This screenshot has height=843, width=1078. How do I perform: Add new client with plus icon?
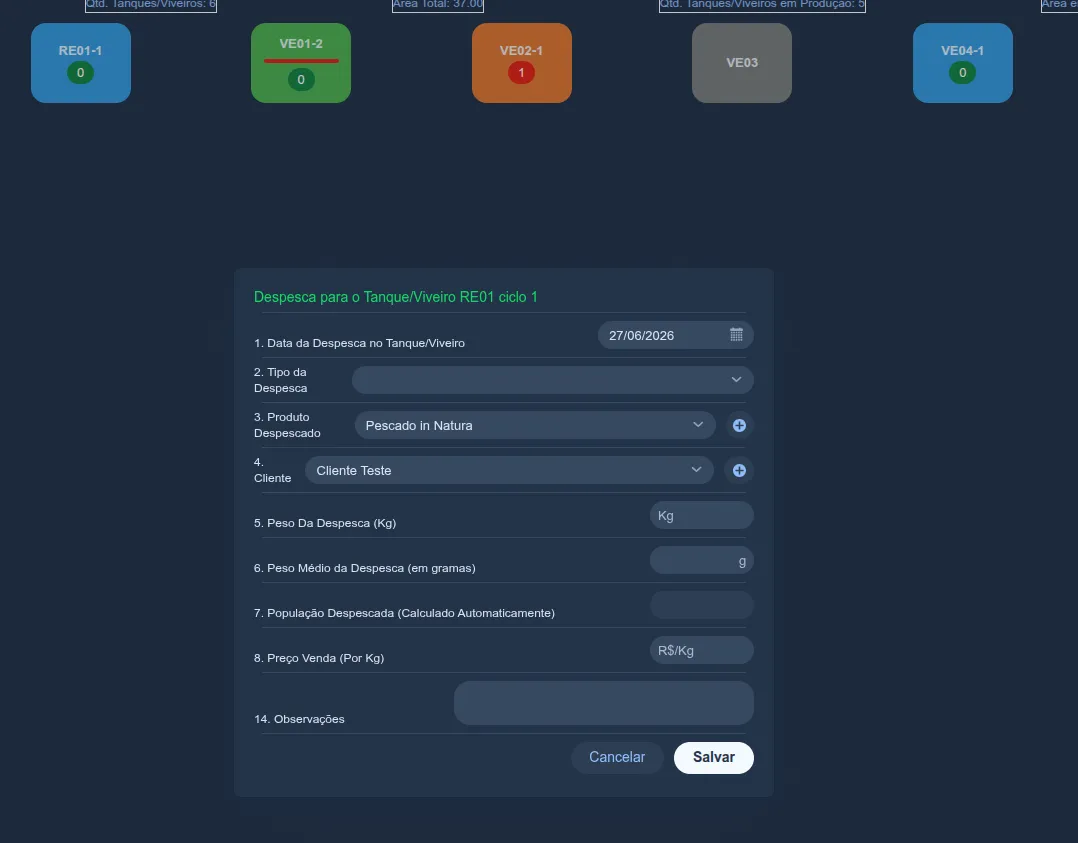click(739, 470)
